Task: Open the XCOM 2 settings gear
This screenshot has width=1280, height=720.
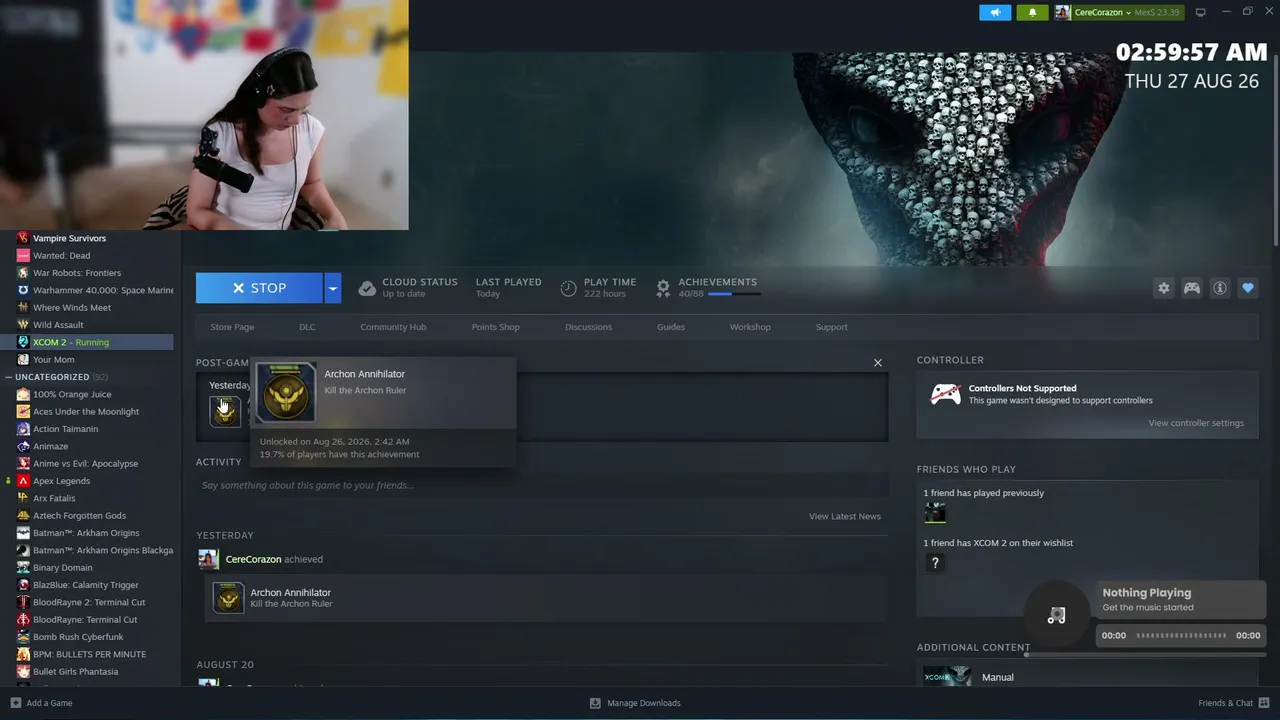Action: (x=1164, y=288)
